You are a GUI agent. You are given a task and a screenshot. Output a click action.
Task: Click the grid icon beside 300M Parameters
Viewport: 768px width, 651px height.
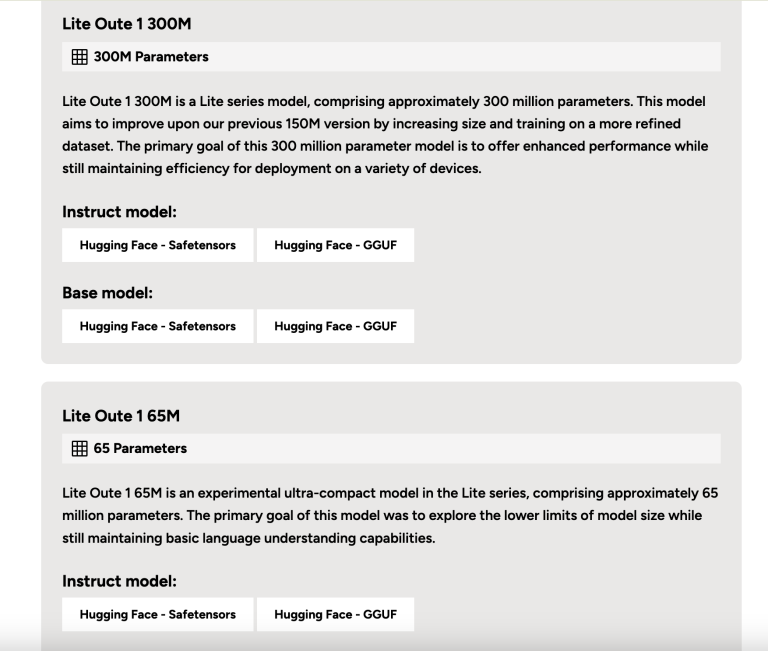pyautogui.click(x=79, y=57)
